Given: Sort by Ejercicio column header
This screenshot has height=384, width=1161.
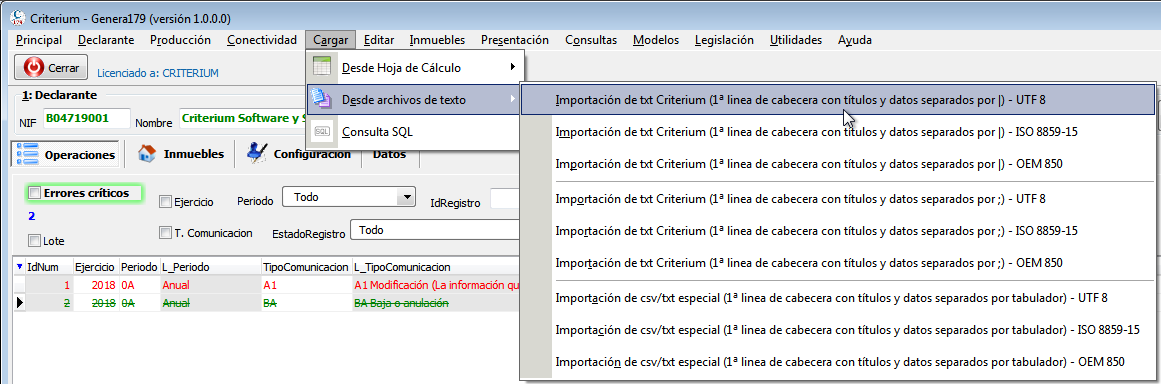Looking at the screenshot, I should (x=96, y=267).
